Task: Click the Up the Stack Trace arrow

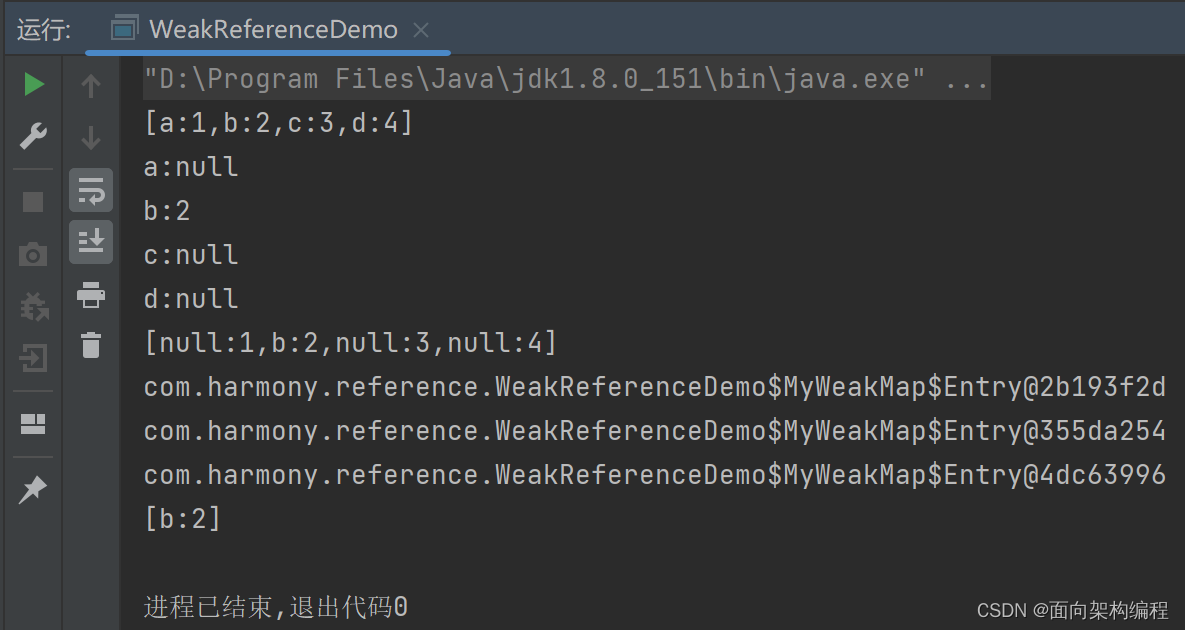Action: click(91, 84)
